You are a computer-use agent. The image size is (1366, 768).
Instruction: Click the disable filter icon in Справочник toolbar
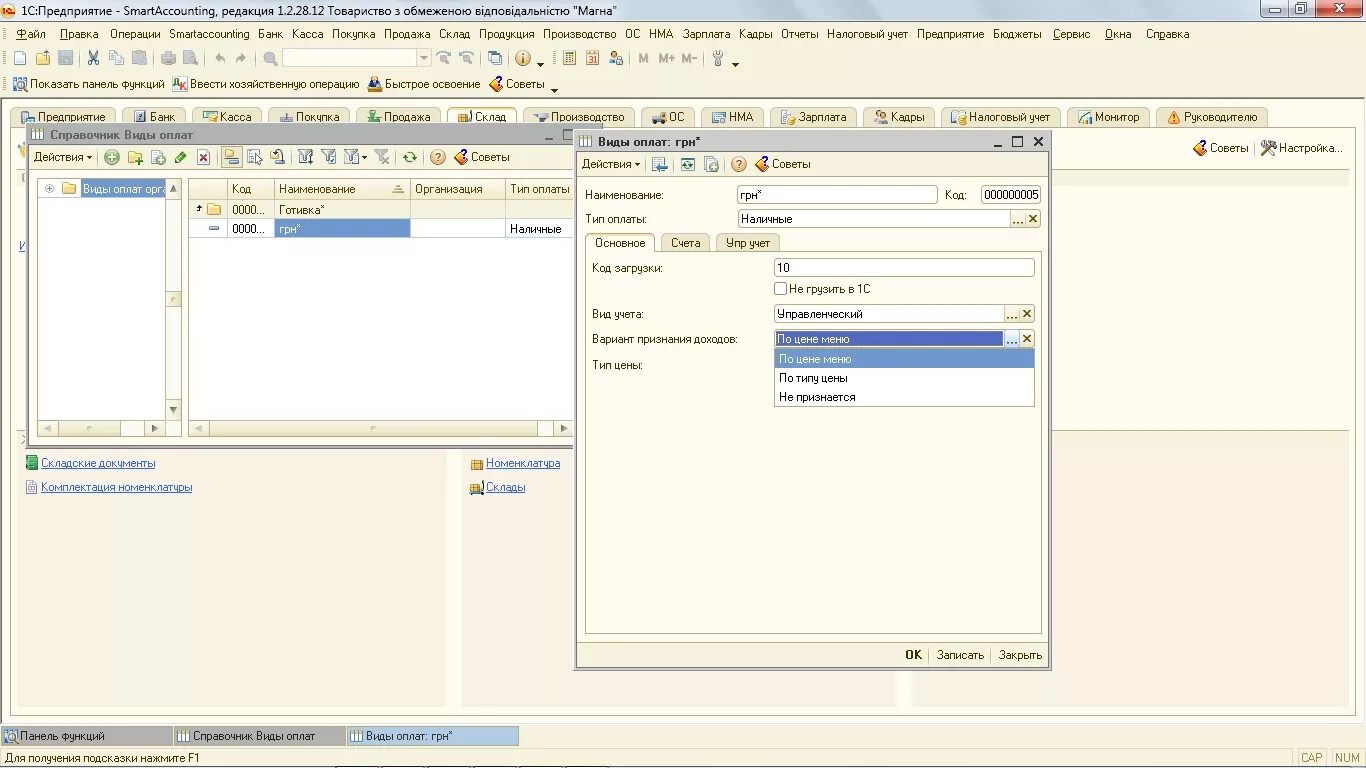point(381,157)
